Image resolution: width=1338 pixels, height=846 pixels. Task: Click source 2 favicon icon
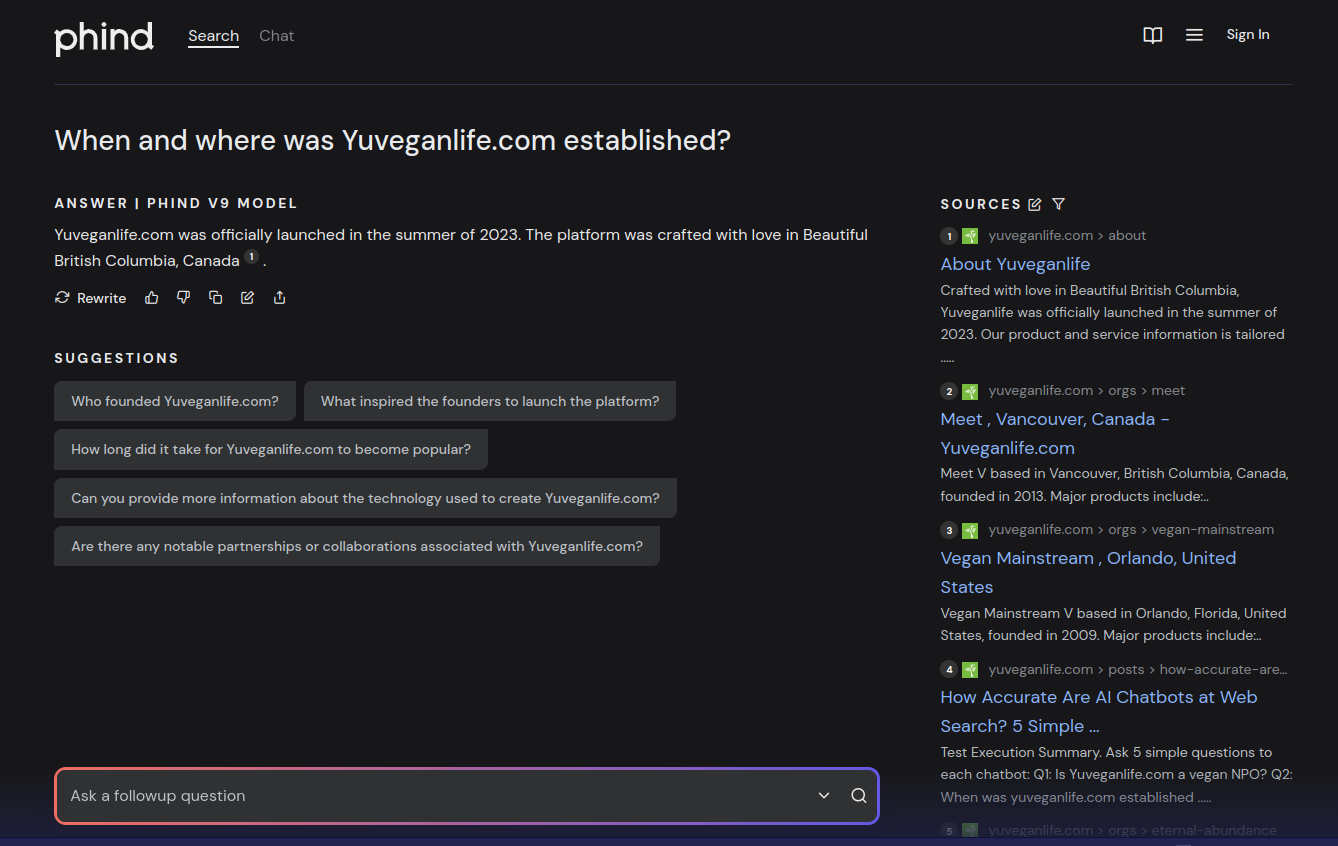click(970, 391)
